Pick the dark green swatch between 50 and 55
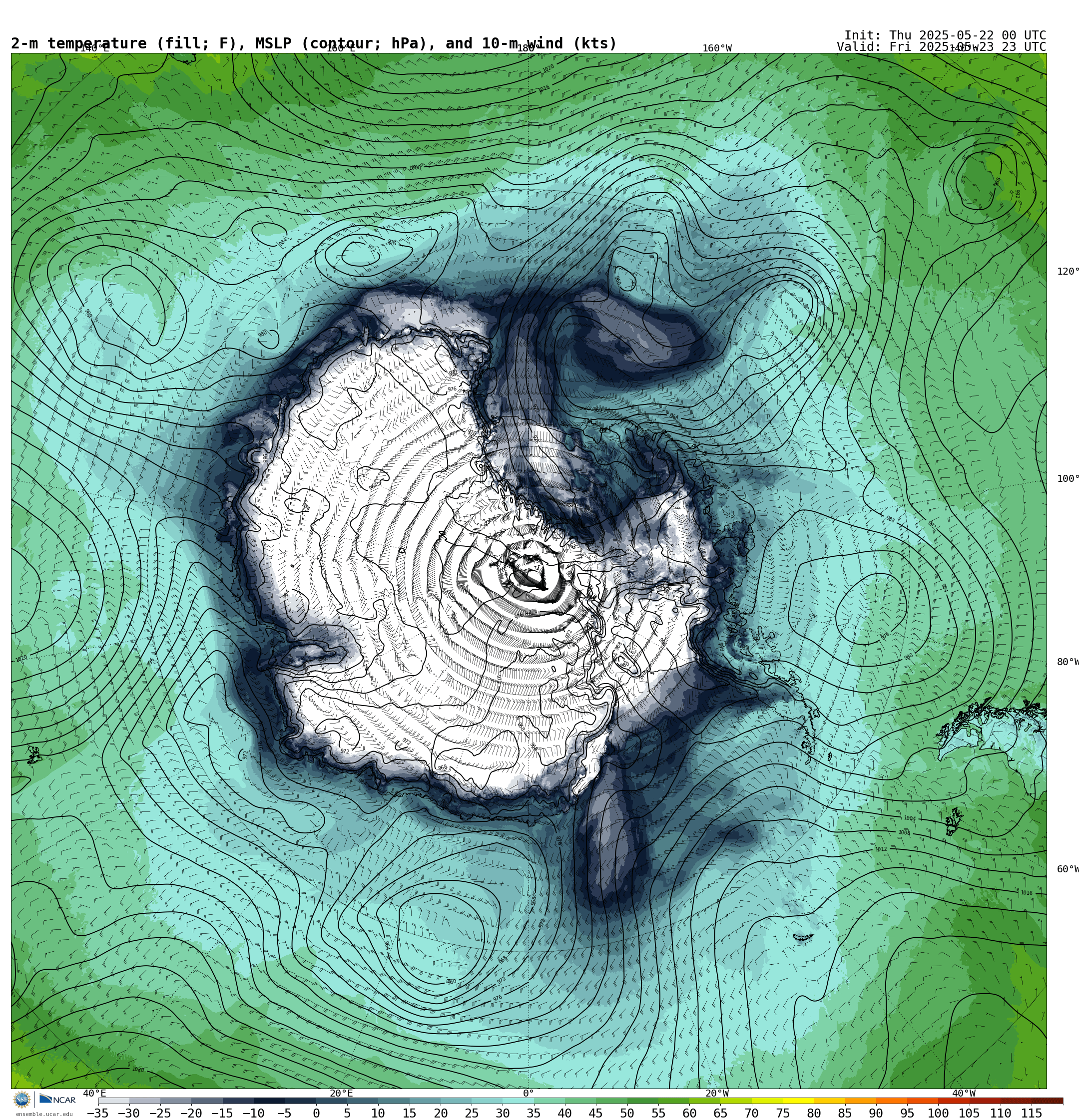This screenshot has height=1120, width=1079. click(x=643, y=1101)
